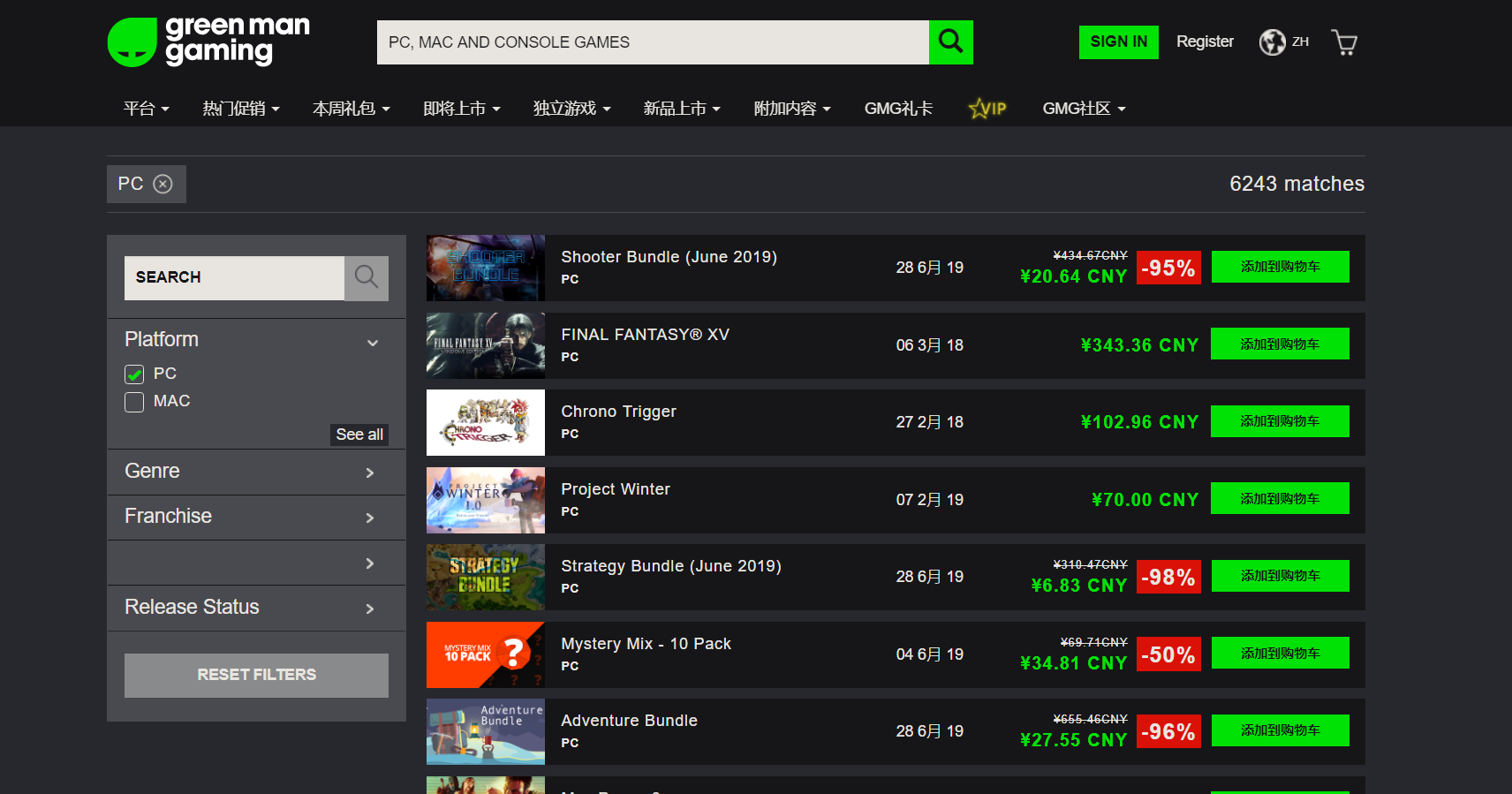
Task: Uncheck the PC platform checkbox
Action: [x=134, y=374]
